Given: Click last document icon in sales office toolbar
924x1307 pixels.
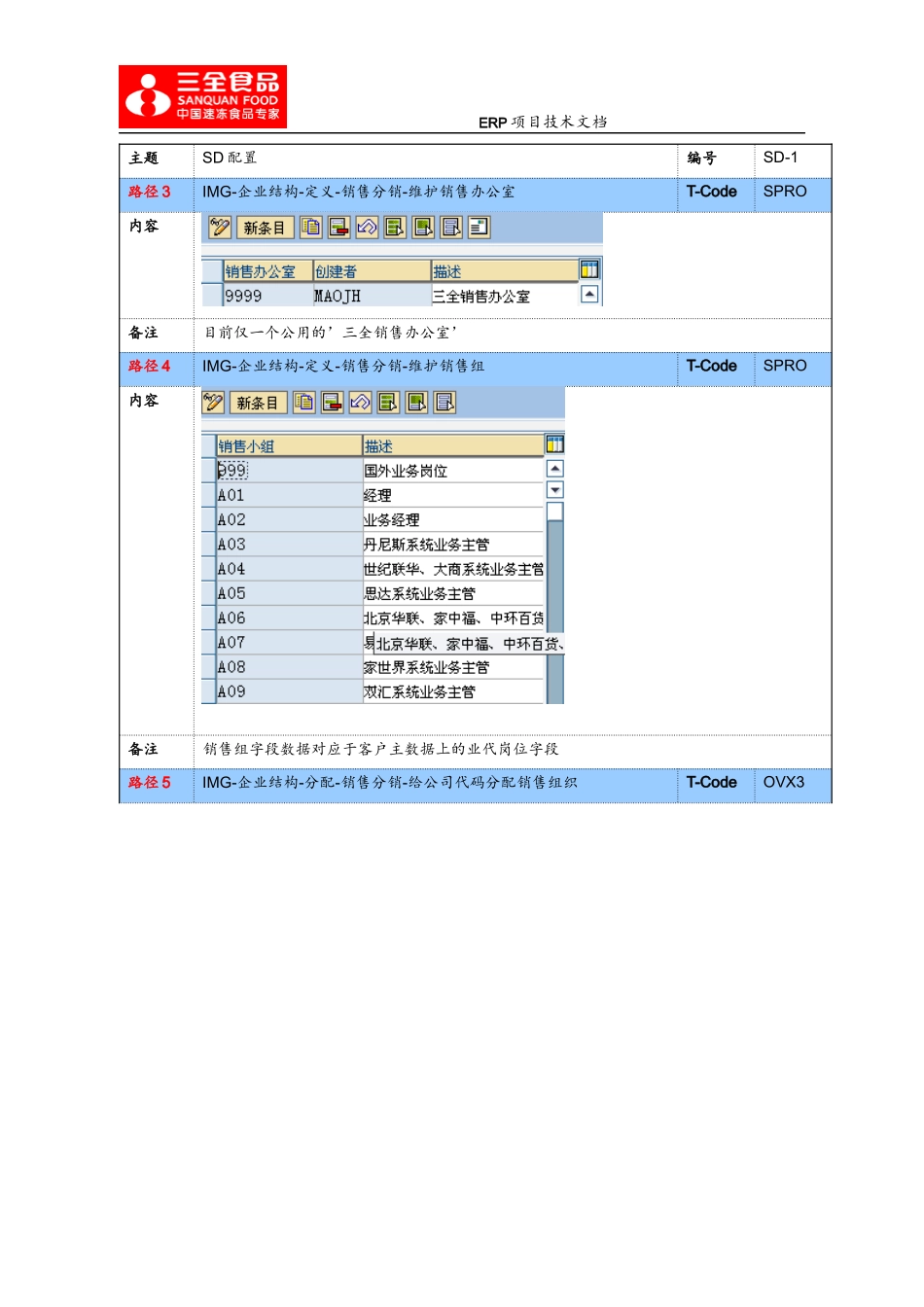Looking at the screenshot, I should [479, 228].
